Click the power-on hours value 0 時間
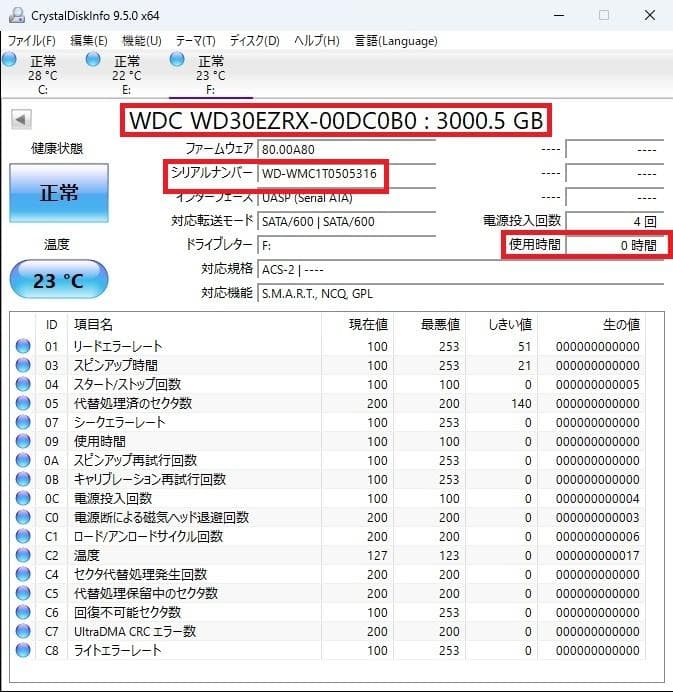Image resolution: width=673 pixels, height=692 pixels. tap(615, 245)
